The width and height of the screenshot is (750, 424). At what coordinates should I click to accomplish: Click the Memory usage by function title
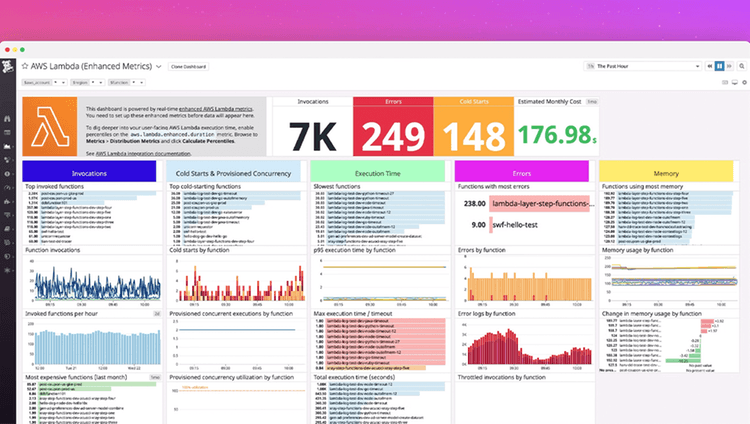coord(637,250)
